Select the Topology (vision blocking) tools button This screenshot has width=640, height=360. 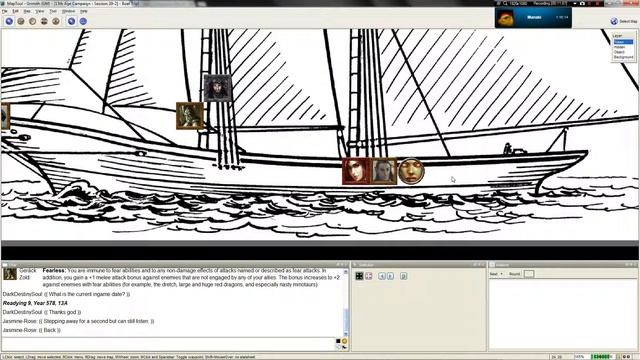tap(56, 21)
